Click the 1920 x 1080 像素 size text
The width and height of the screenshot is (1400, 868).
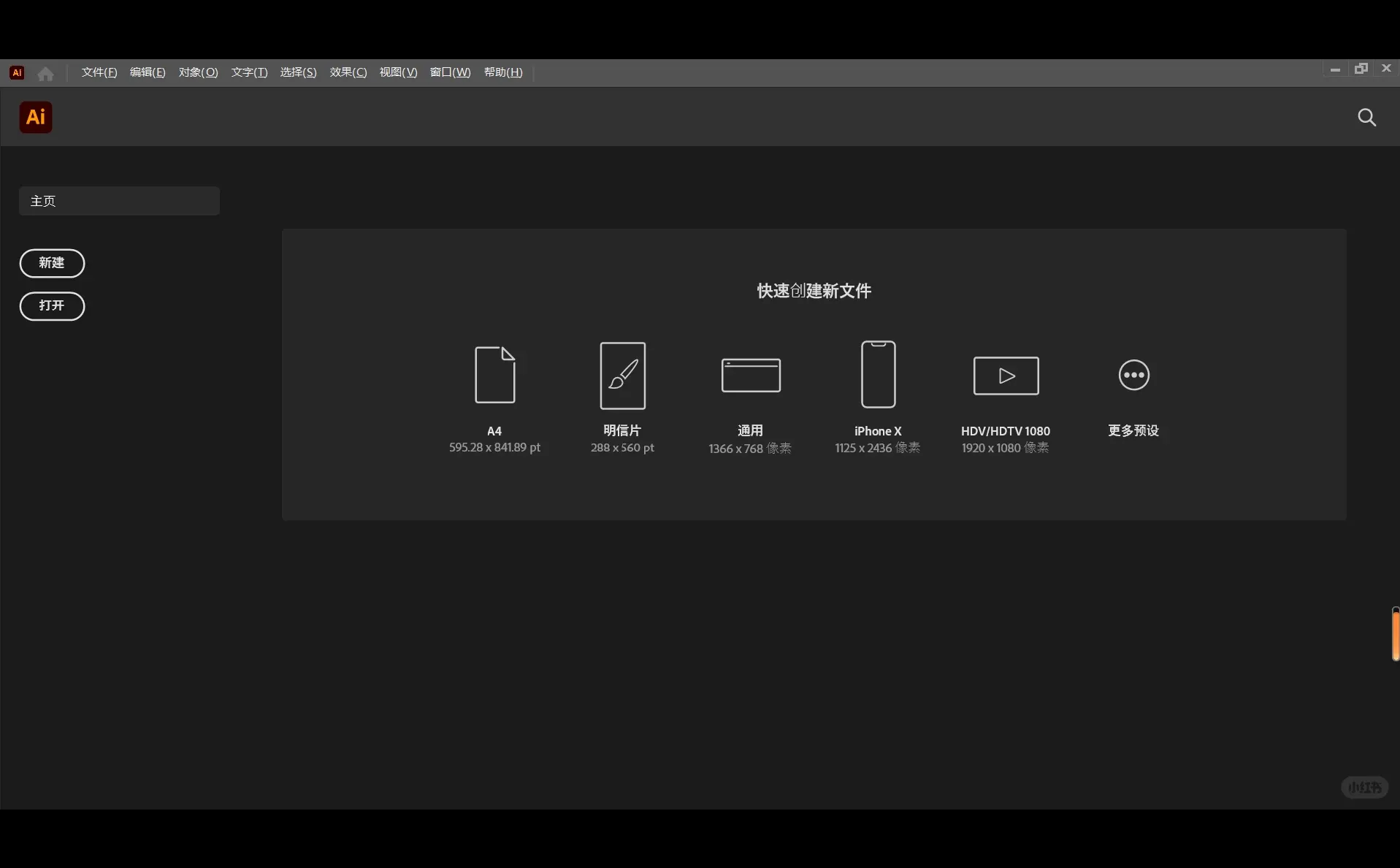coord(1006,447)
